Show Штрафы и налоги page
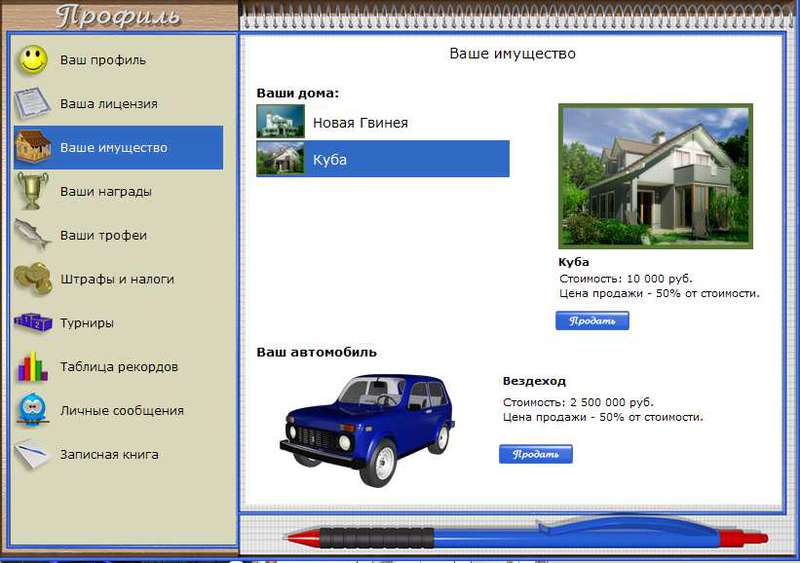Screen dimensions: 800x563 point(118,279)
